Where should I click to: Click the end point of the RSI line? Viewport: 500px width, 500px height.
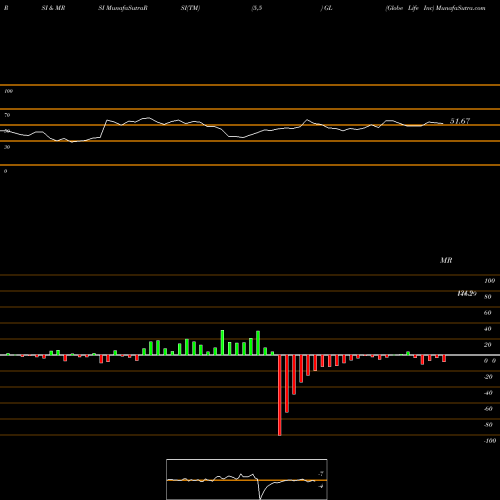tap(443, 124)
